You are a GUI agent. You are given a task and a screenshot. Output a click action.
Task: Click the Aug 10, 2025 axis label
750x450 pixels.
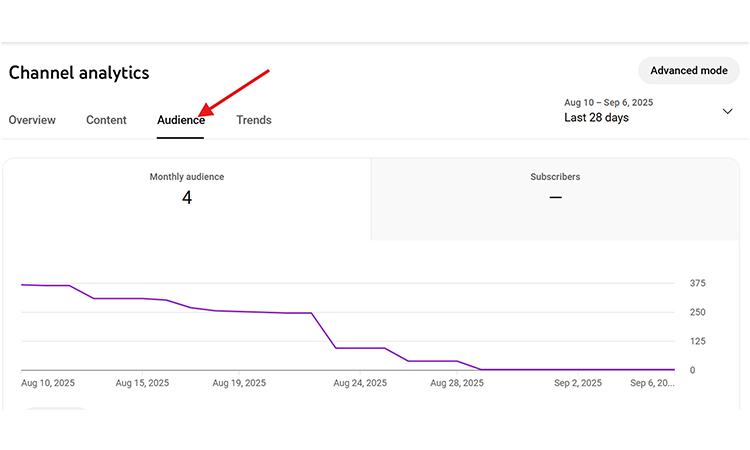point(48,383)
